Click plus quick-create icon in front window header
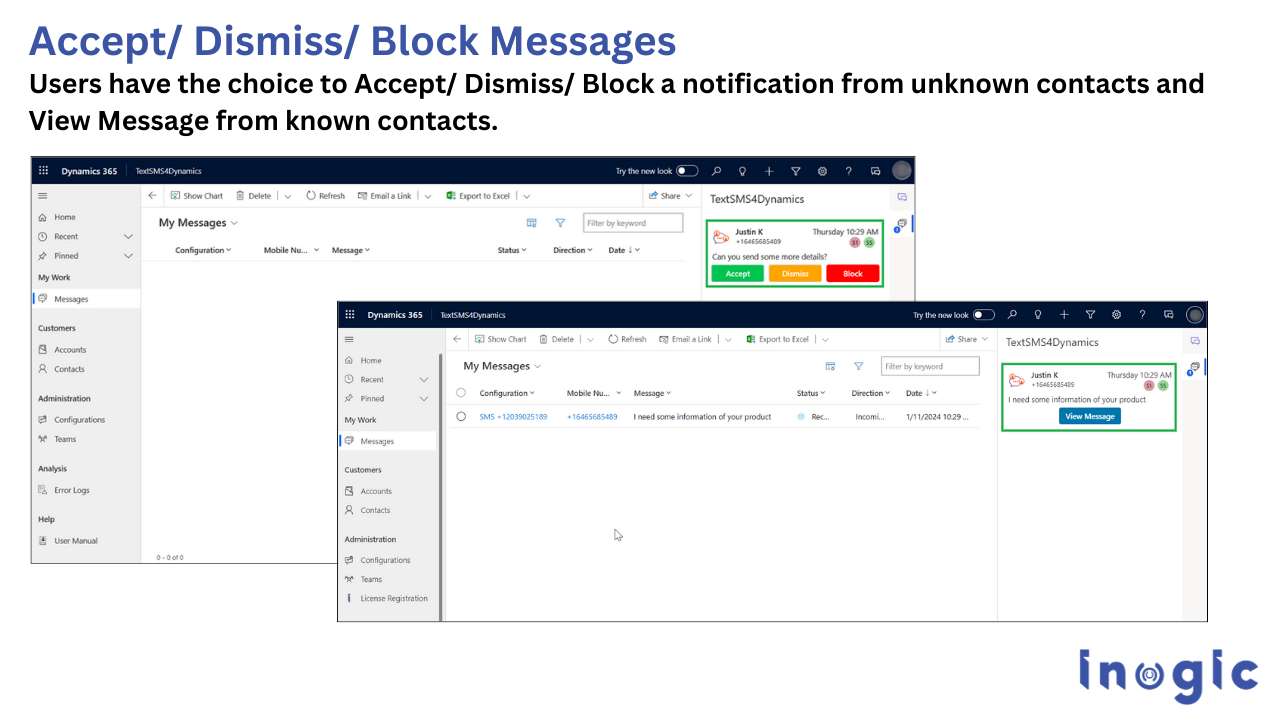 pos(1064,314)
